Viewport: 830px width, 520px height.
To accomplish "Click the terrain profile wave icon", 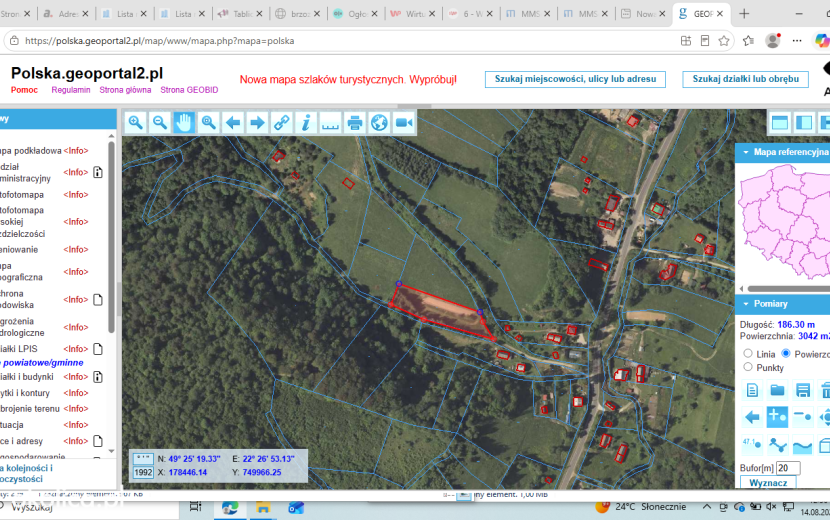I will point(802,445).
